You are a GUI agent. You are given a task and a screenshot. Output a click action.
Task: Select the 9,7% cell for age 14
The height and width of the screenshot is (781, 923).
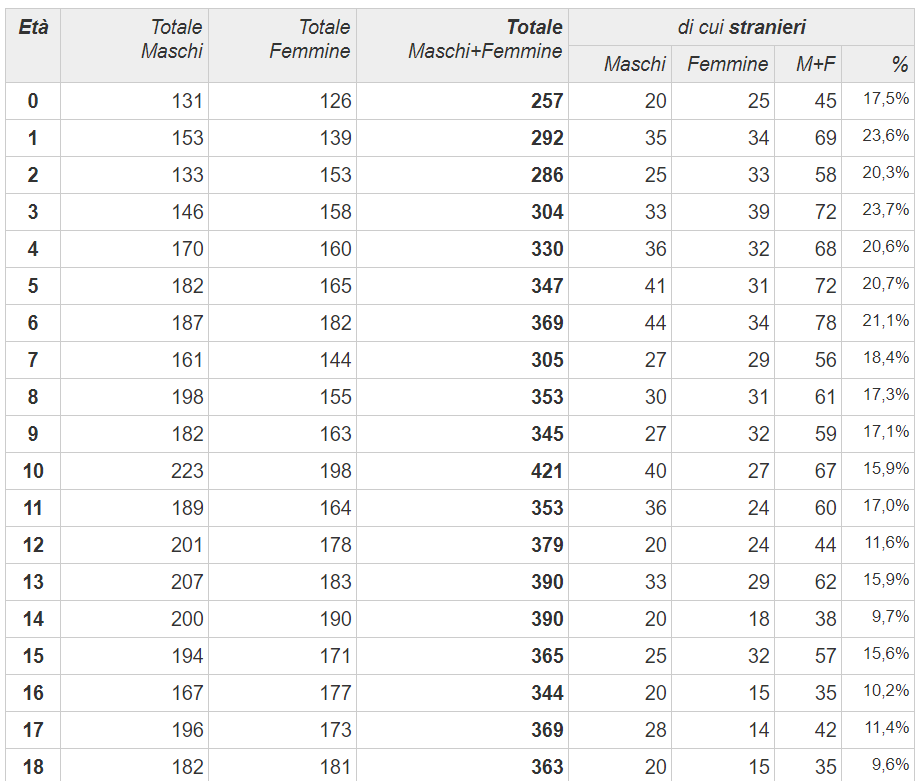pos(891,617)
